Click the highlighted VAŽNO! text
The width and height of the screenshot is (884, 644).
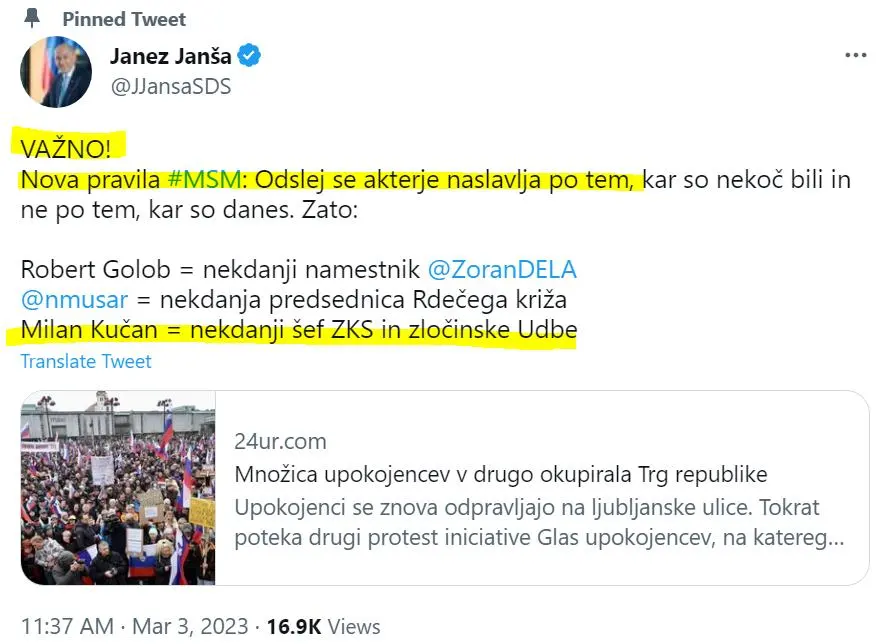point(66,149)
